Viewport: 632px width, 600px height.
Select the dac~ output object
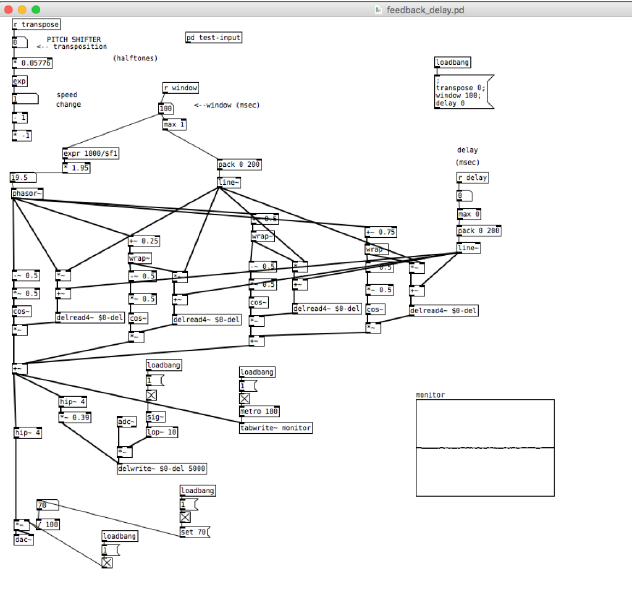coord(23,540)
